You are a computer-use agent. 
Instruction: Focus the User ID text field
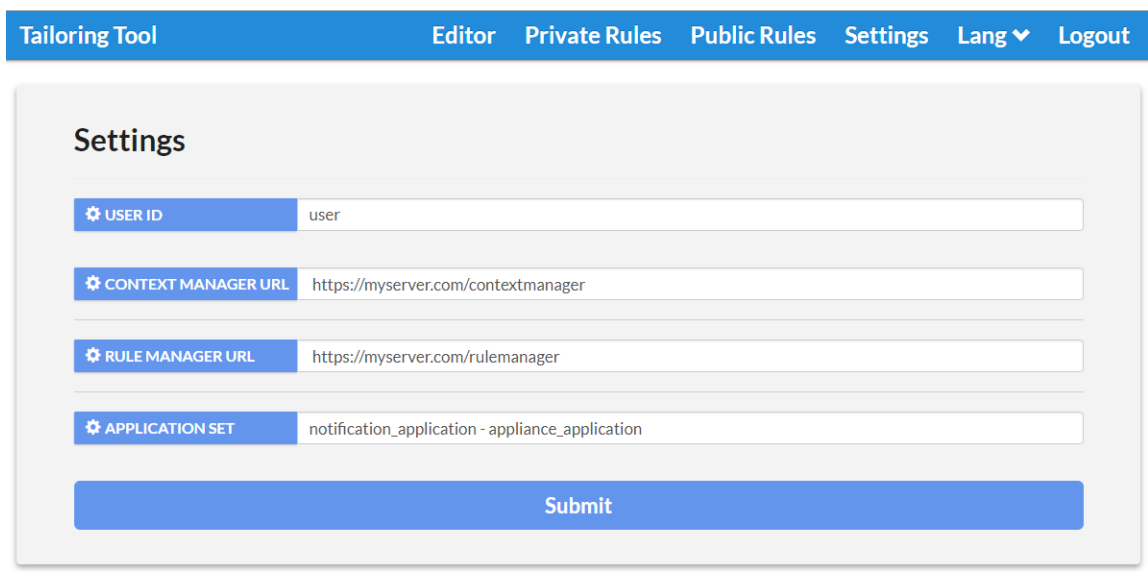pos(690,215)
